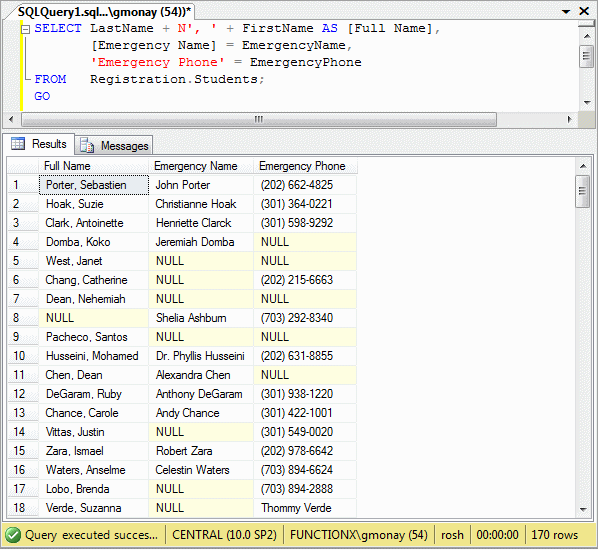Select the Porter, Sebastien cell
The width and height of the screenshot is (598, 550).
(94, 185)
